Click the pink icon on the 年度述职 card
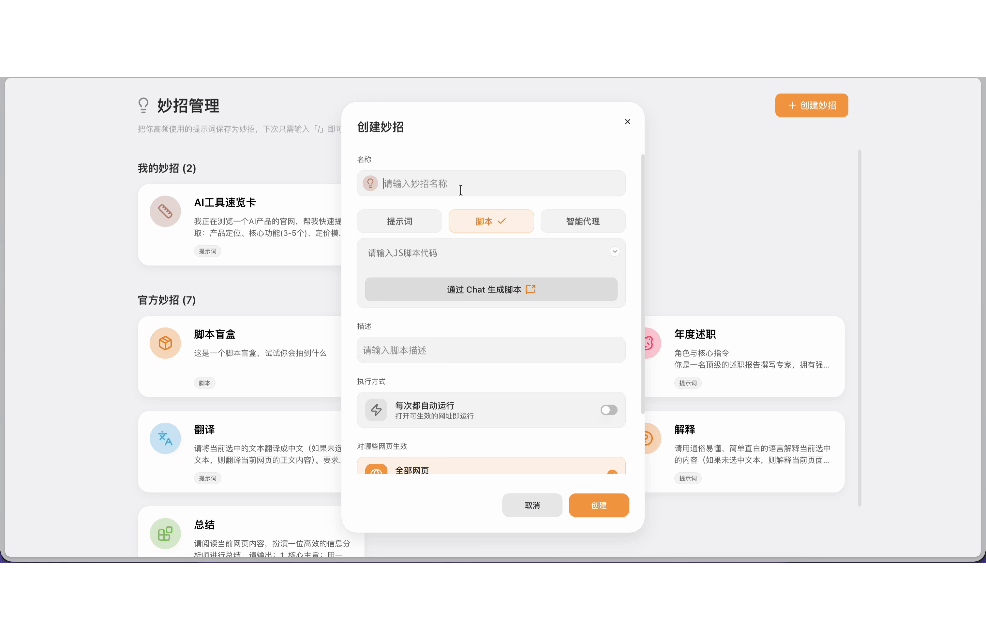Screen dimensions: 986x640 pos(651,343)
